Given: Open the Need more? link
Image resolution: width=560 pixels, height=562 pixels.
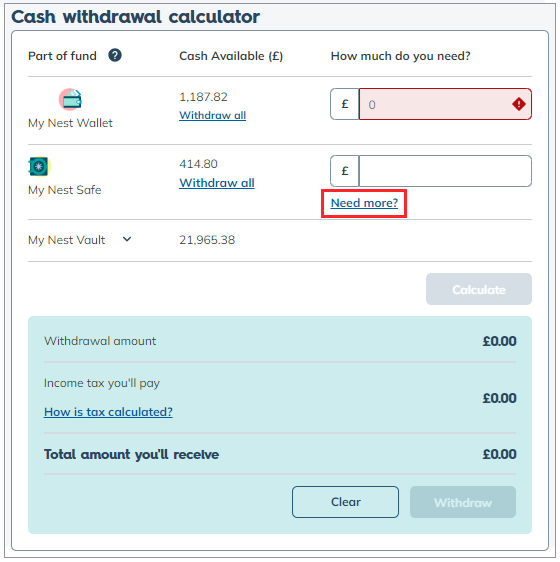Looking at the screenshot, I should pyautogui.click(x=364, y=203).
